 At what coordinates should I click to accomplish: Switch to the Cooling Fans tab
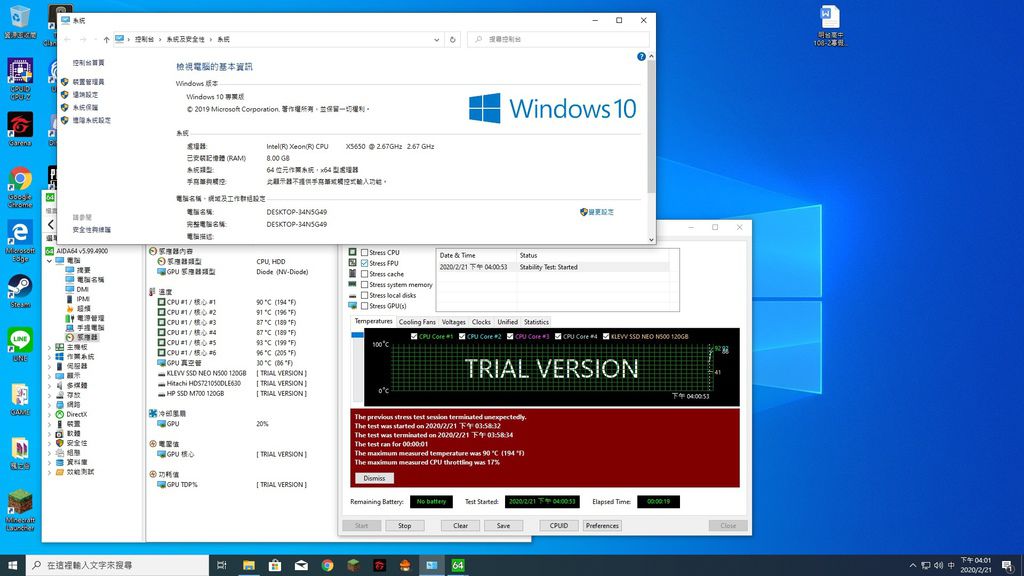(x=417, y=322)
